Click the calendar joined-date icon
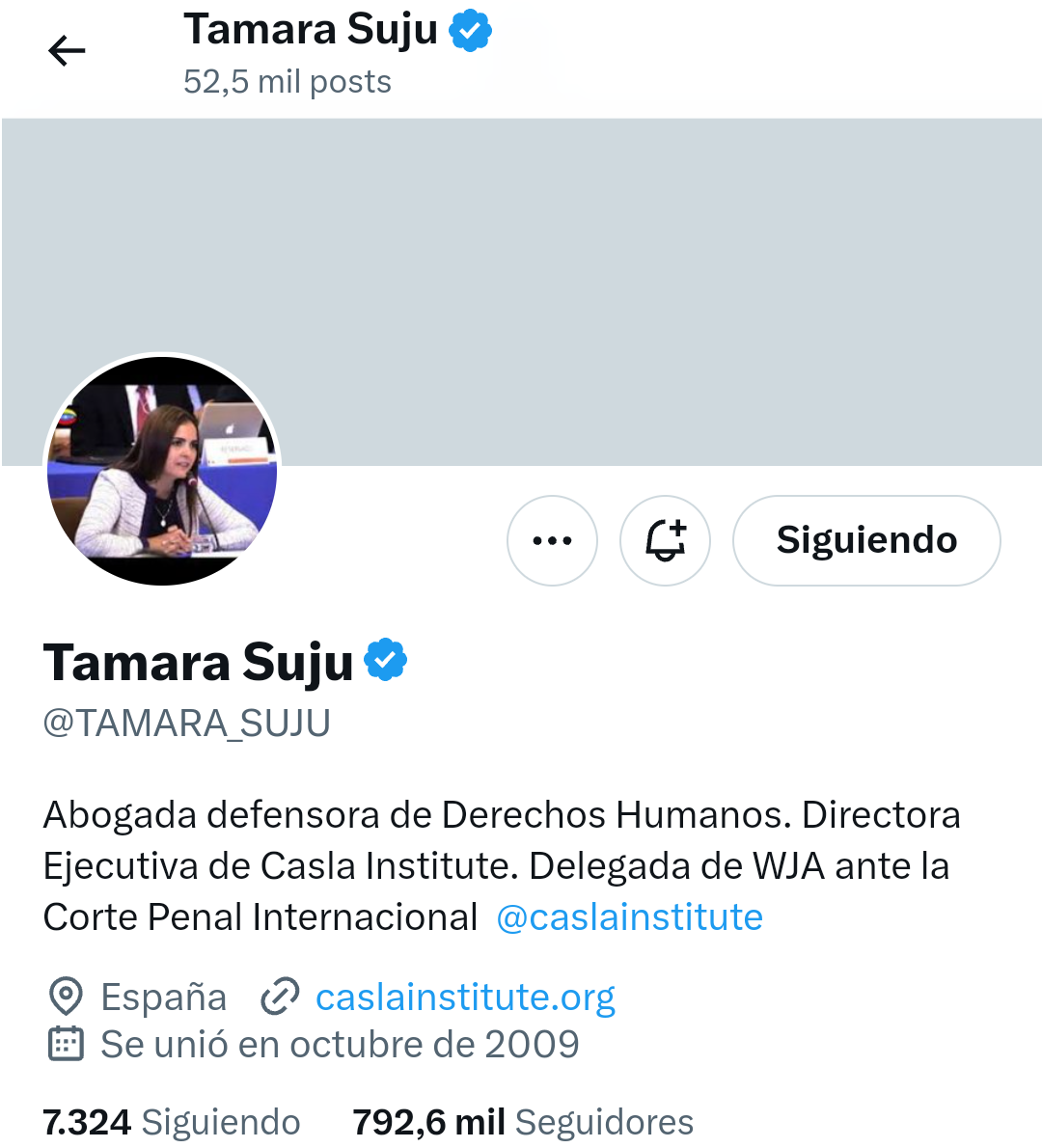Screen dimensions: 1042x1148 coord(66,1043)
